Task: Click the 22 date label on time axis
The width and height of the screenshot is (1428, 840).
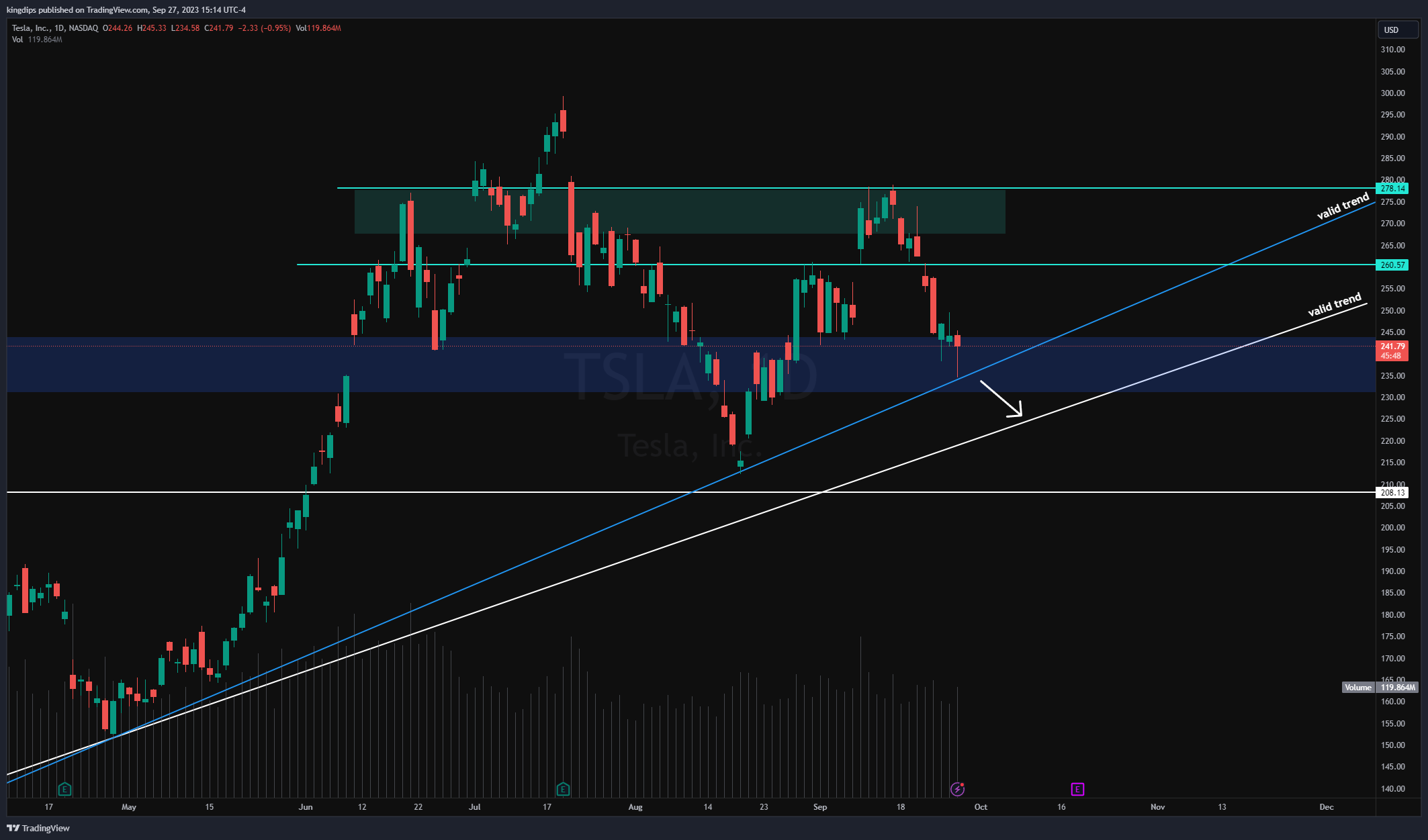Action: point(418,807)
